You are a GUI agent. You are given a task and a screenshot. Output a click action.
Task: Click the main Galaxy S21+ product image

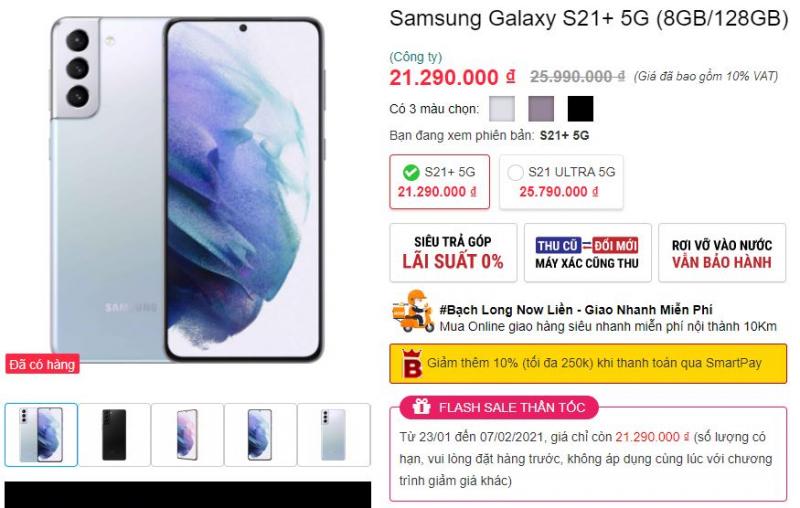tap(187, 190)
